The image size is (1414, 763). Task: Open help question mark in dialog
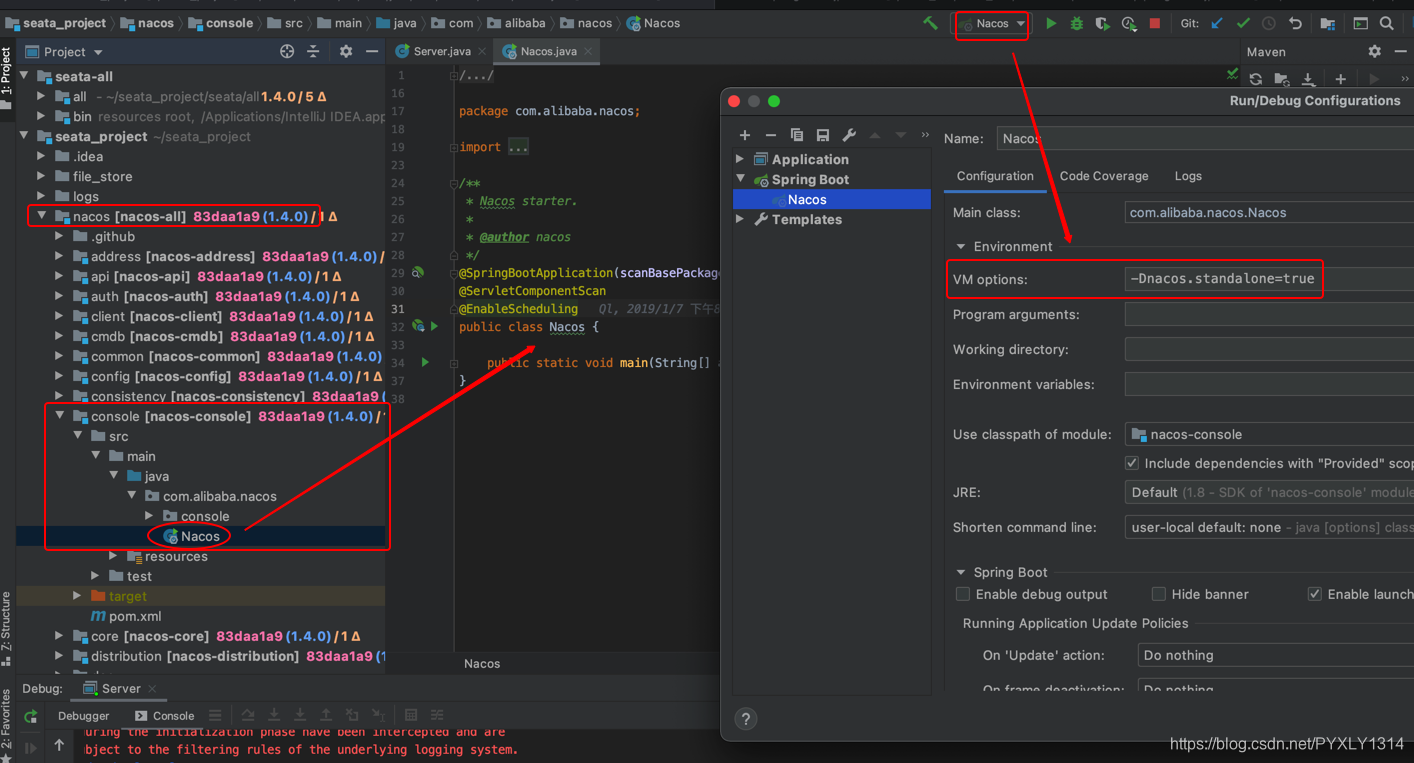click(746, 718)
